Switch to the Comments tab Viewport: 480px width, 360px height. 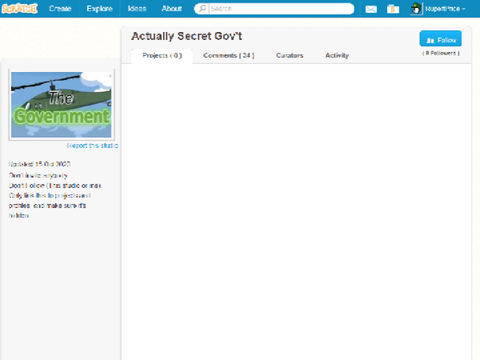point(229,56)
